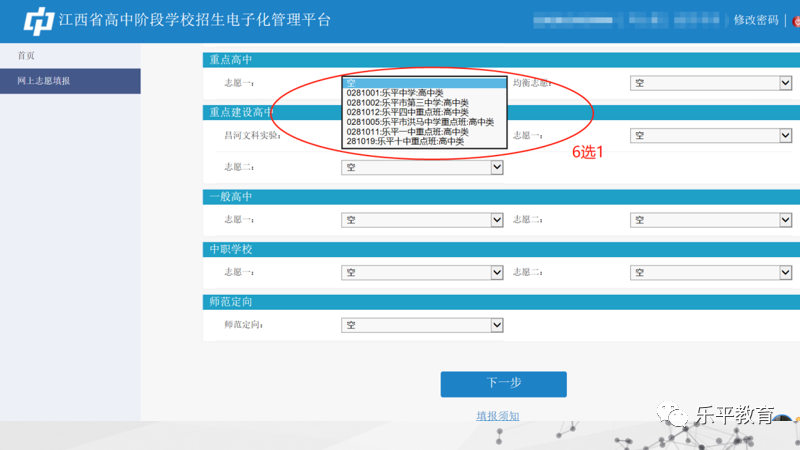Click the platform logo icon in header

coord(39,20)
